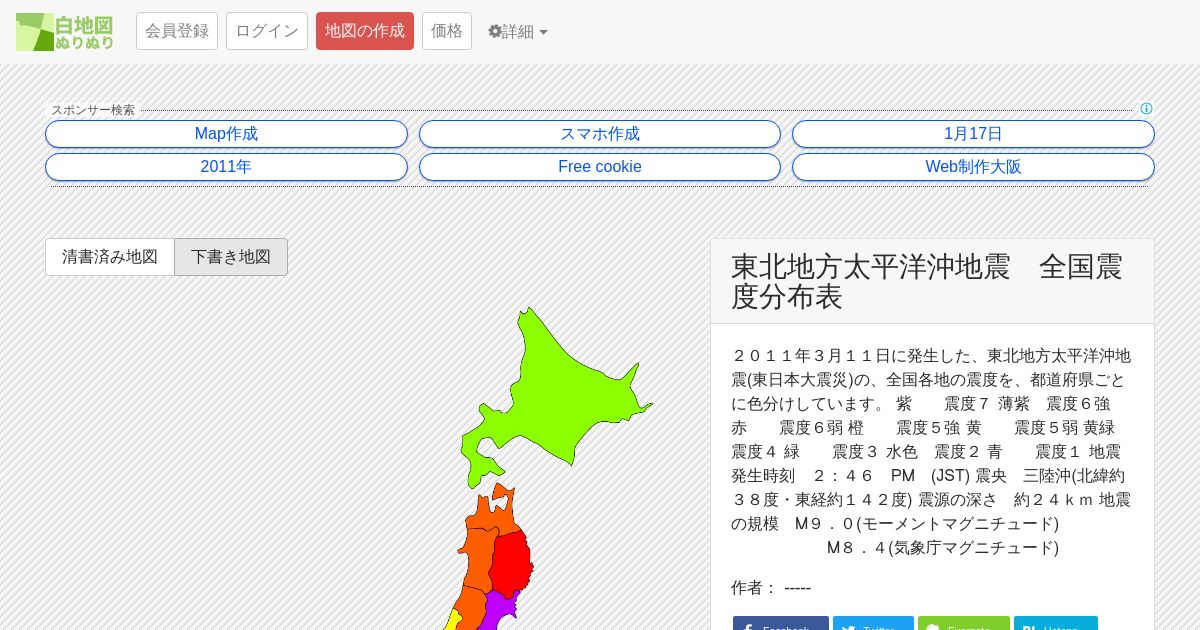Share on Hatena bookmark button
The width and height of the screenshot is (1200, 630).
click(1056, 624)
